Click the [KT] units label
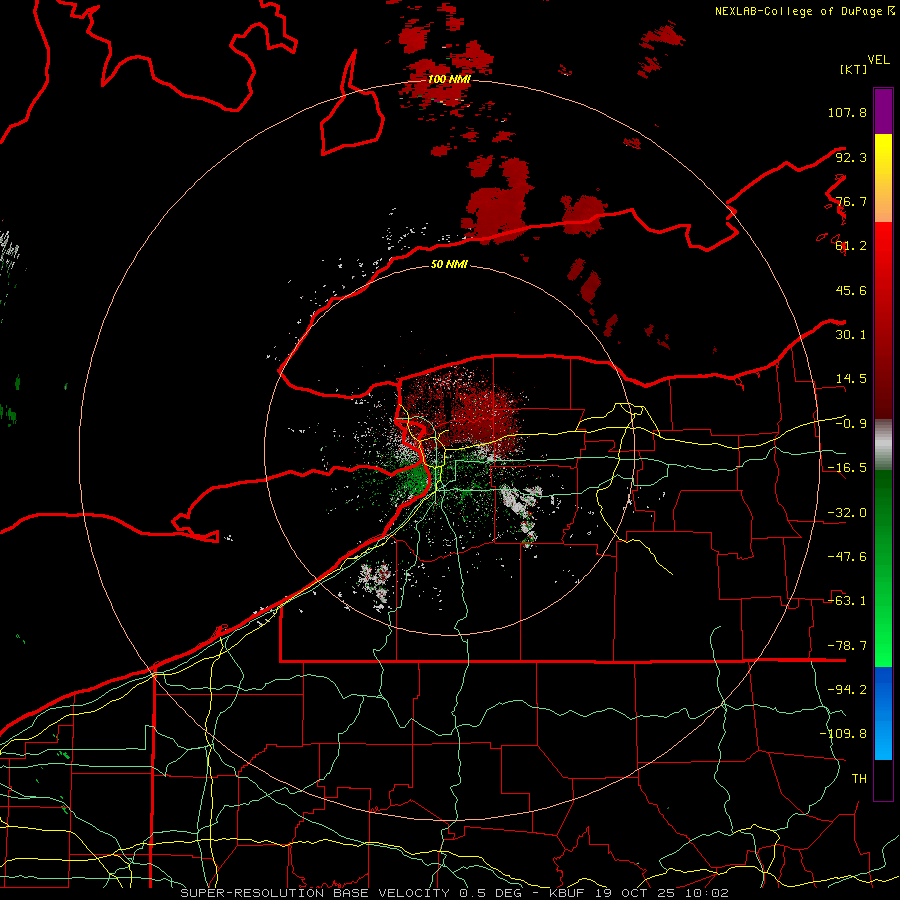 [x=853, y=69]
